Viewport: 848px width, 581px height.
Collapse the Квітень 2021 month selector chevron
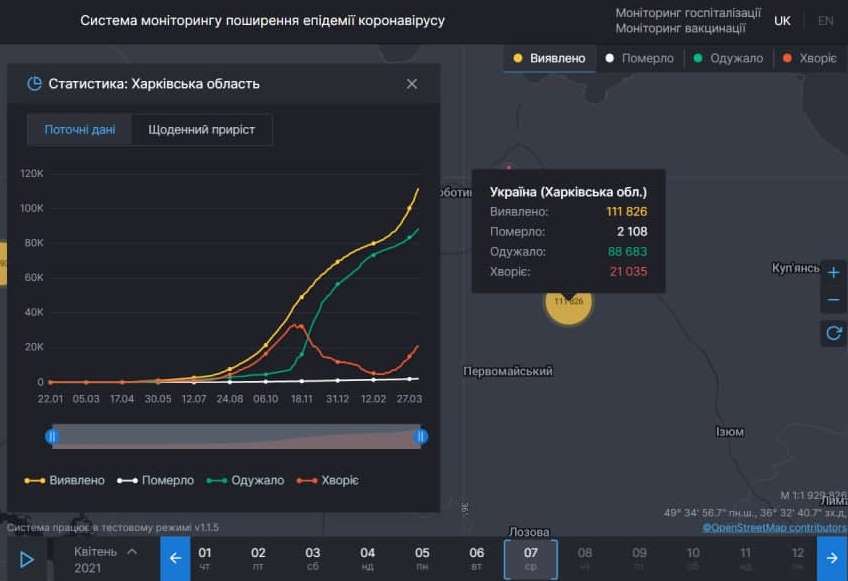132,549
